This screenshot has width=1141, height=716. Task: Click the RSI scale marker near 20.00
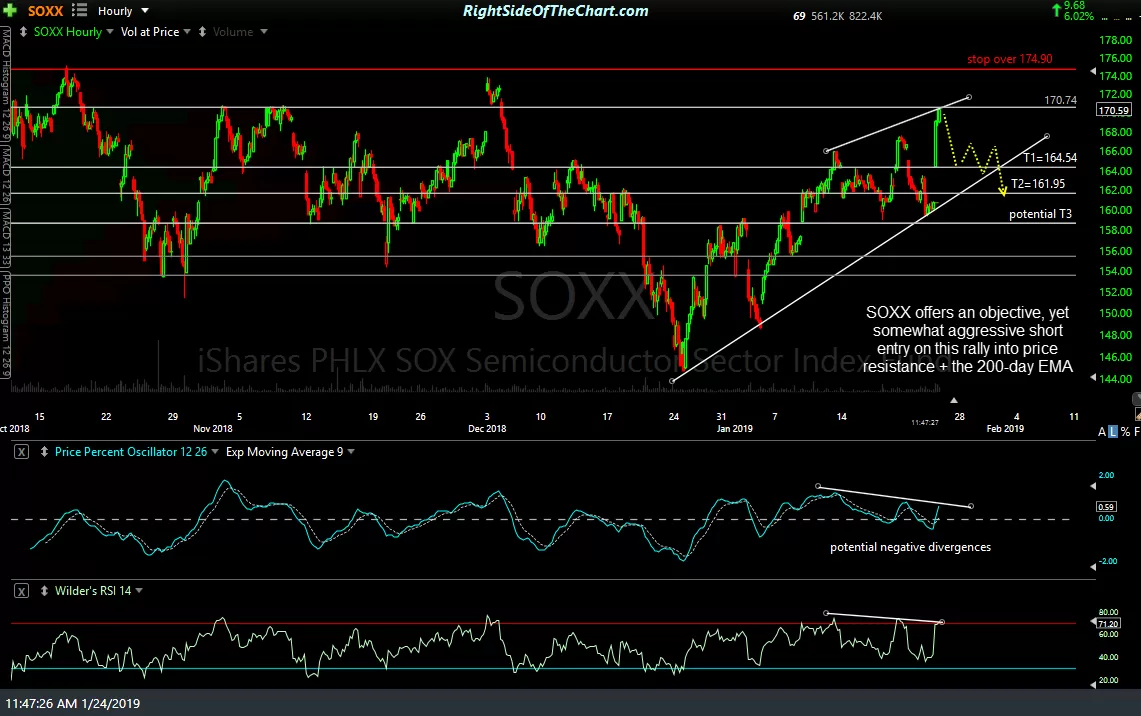click(1093, 684)
